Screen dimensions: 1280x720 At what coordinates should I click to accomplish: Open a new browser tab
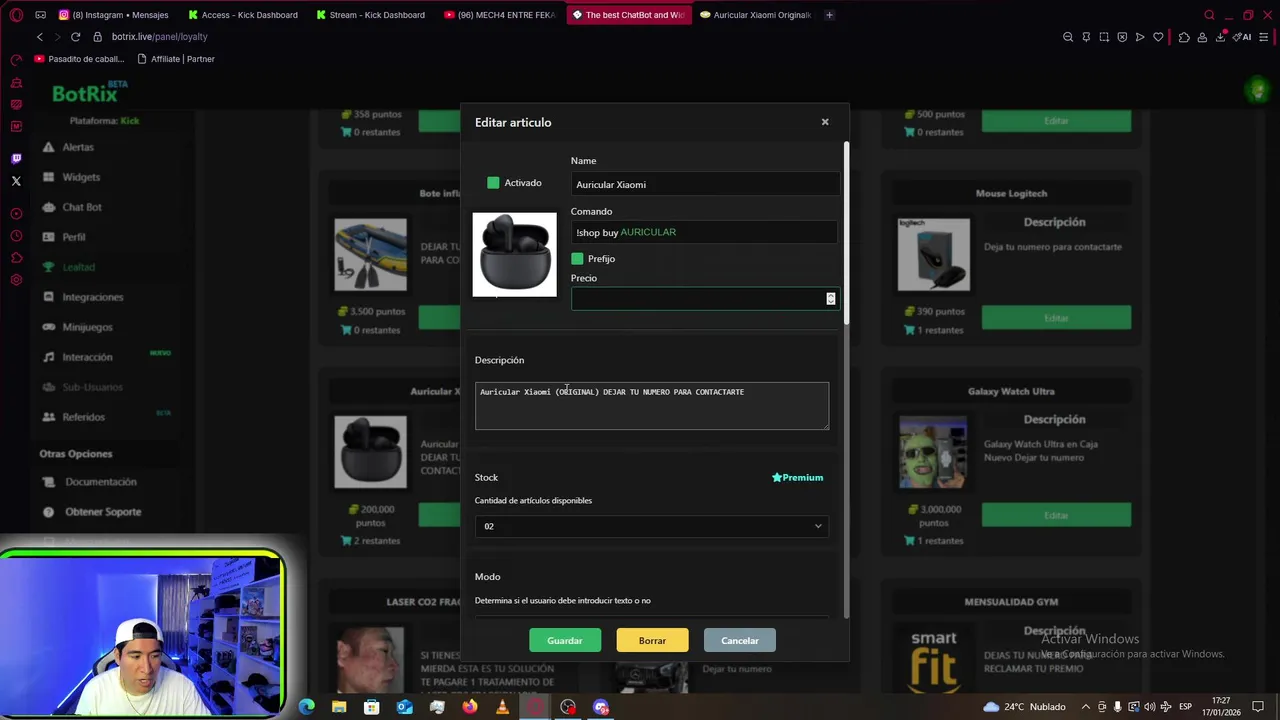[830, 15]
